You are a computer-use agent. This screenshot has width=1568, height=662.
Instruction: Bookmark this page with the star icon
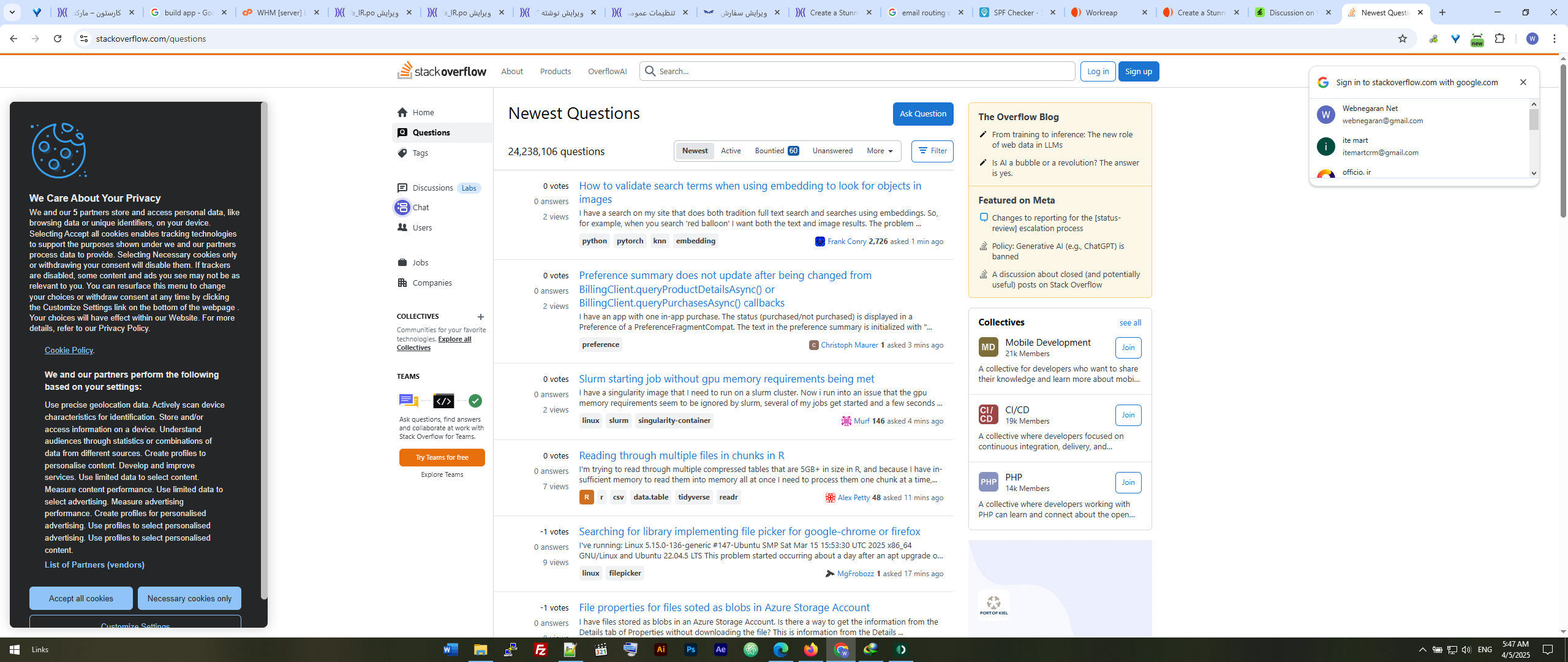(1403, 39)
